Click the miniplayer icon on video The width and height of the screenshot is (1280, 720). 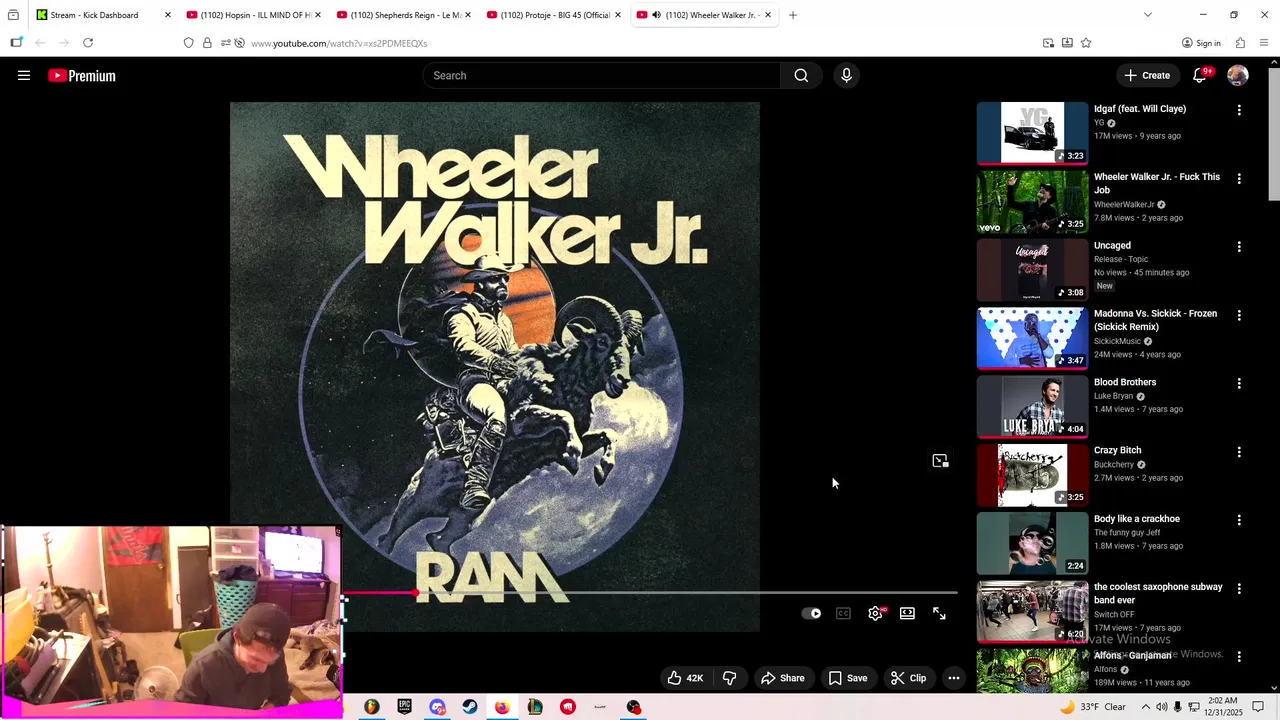(940, 461)
